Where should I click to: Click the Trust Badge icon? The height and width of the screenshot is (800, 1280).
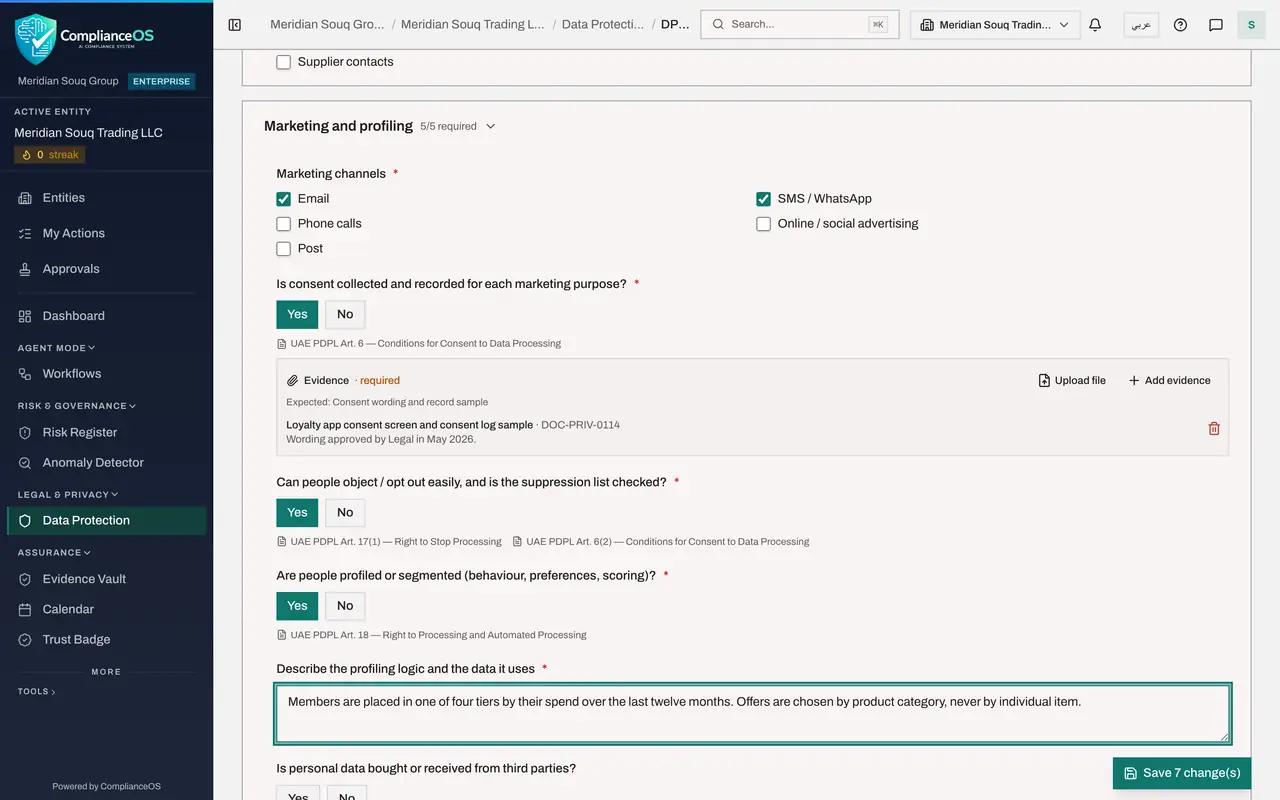(x=25, y=640)
